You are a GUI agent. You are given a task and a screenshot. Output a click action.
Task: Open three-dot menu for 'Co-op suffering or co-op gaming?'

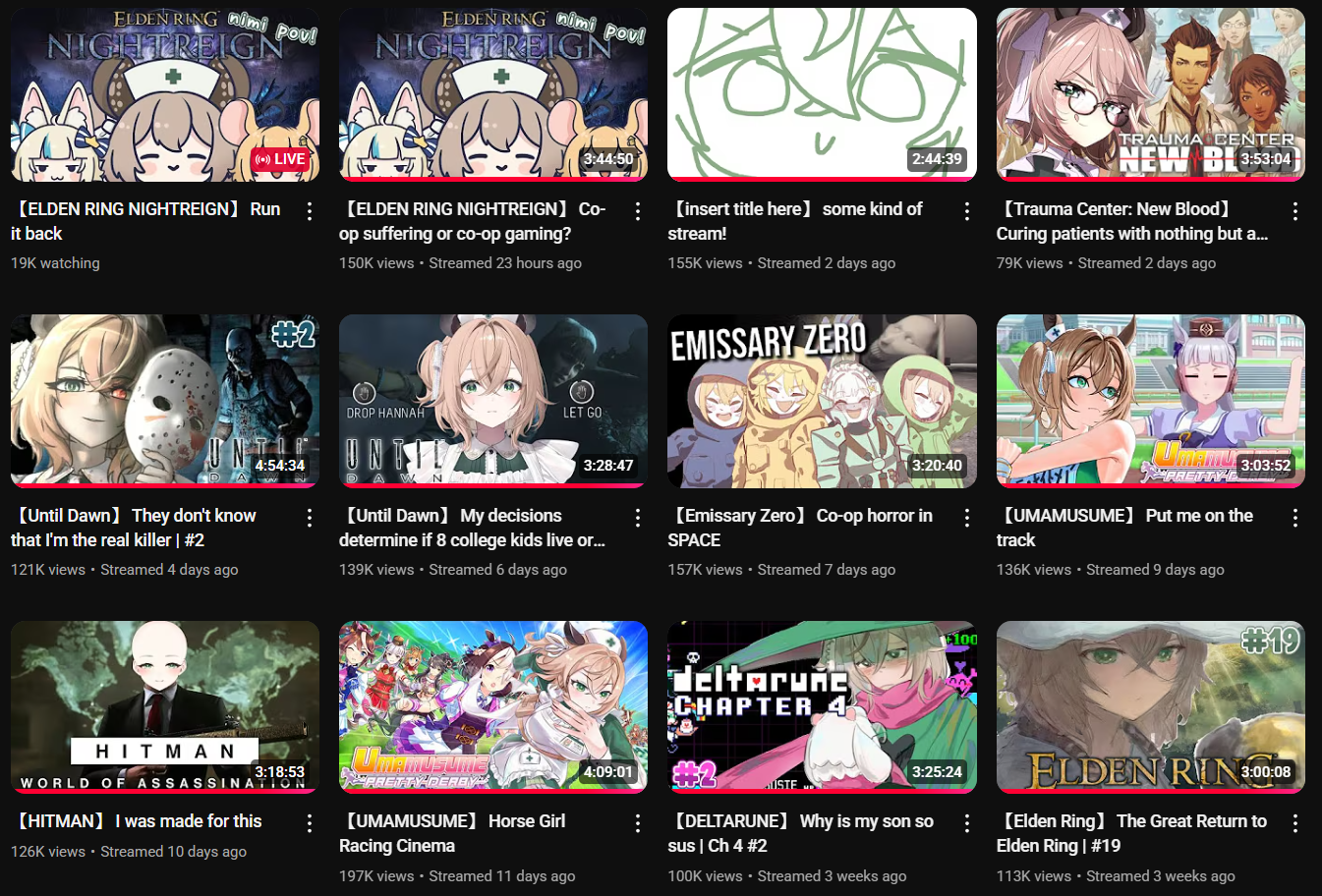tap(638, 211)
